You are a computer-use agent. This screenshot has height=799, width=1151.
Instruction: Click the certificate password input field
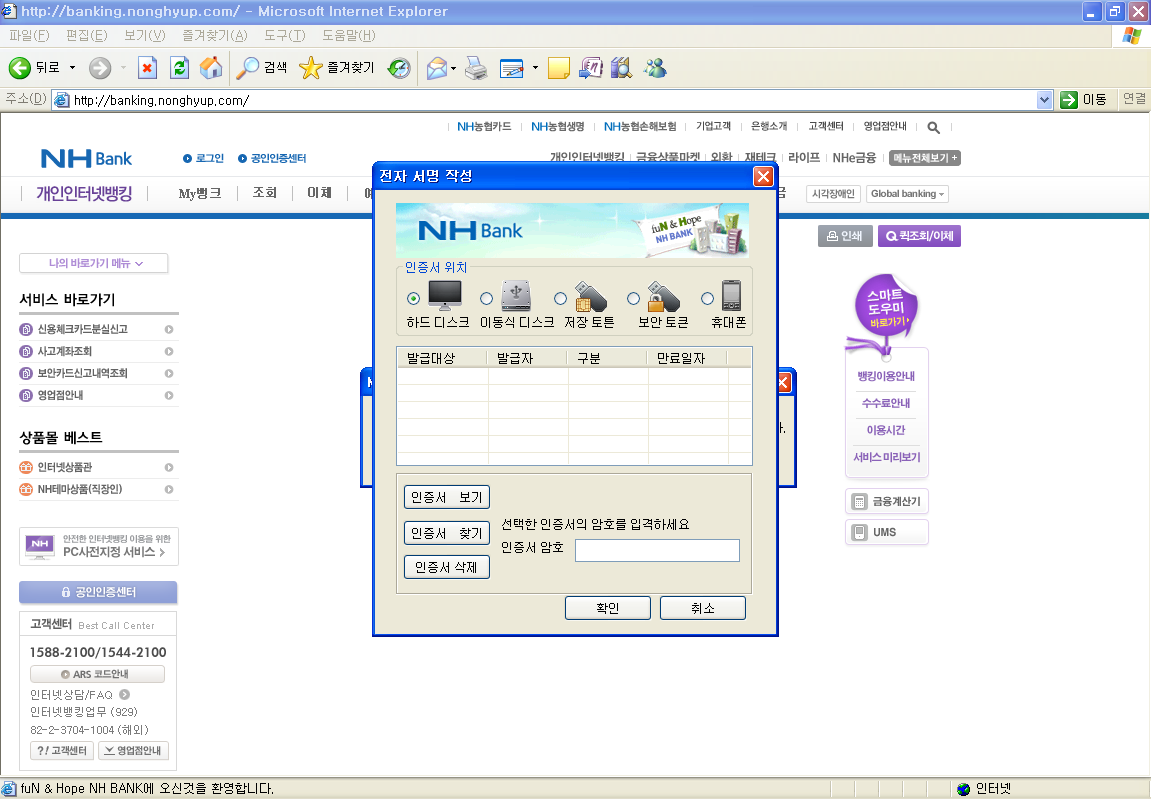point(657,550)
